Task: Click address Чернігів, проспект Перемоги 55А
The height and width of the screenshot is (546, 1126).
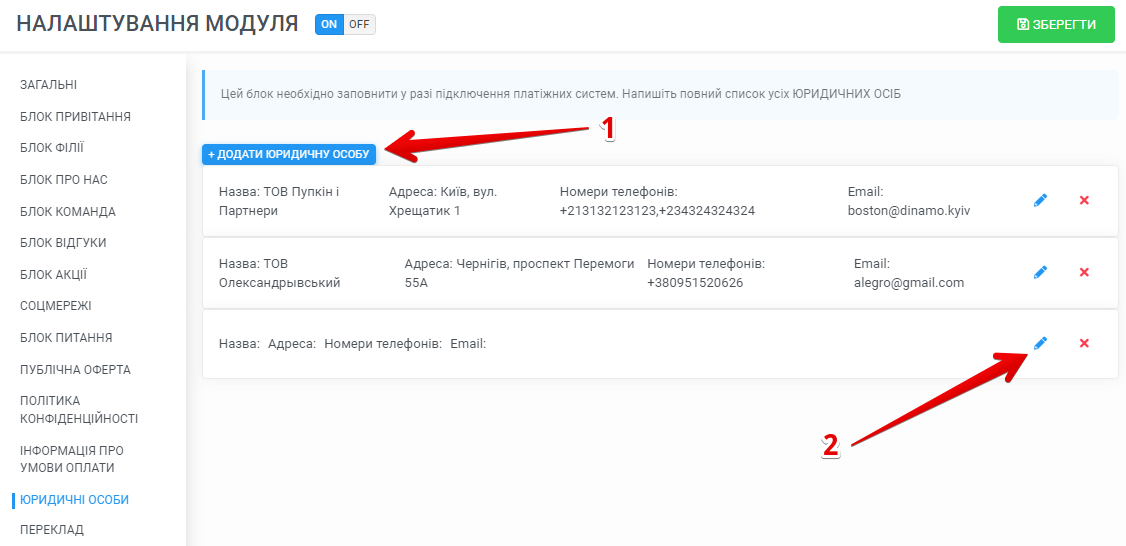Action: coord(519,274)
